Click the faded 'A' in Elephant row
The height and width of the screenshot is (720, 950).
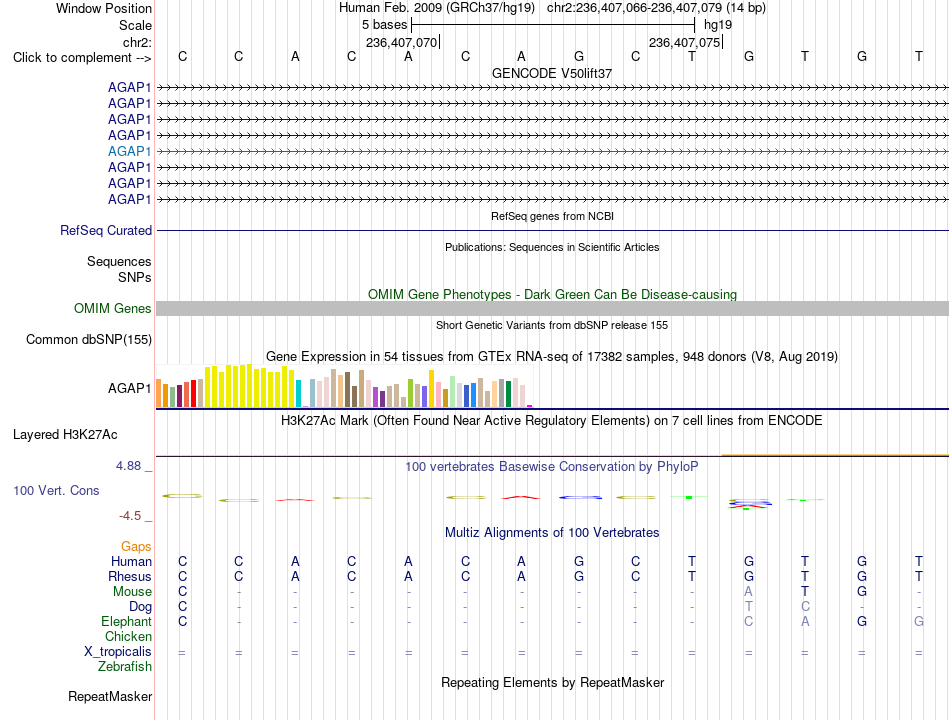805,621
